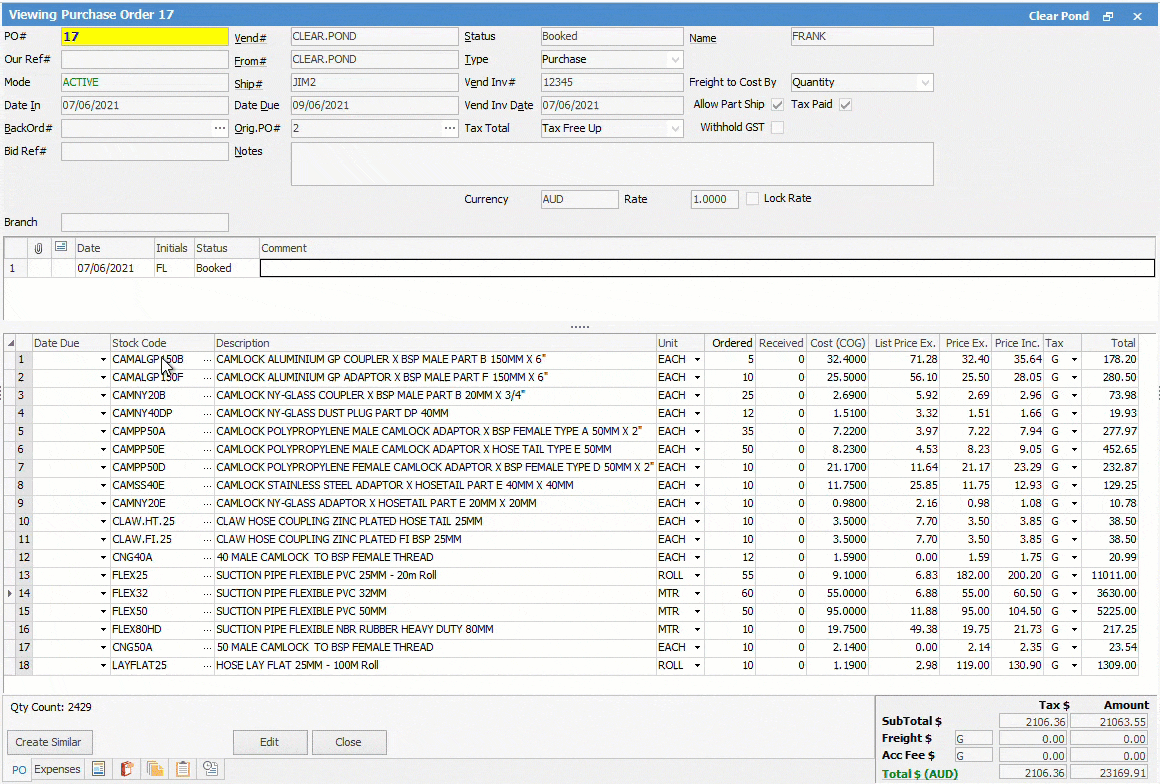Image resolution: width=1160 pixels, height=784 pixels.
Task: Click the BackOrd# ellipsis lookup button
Action: coord(219,128)
